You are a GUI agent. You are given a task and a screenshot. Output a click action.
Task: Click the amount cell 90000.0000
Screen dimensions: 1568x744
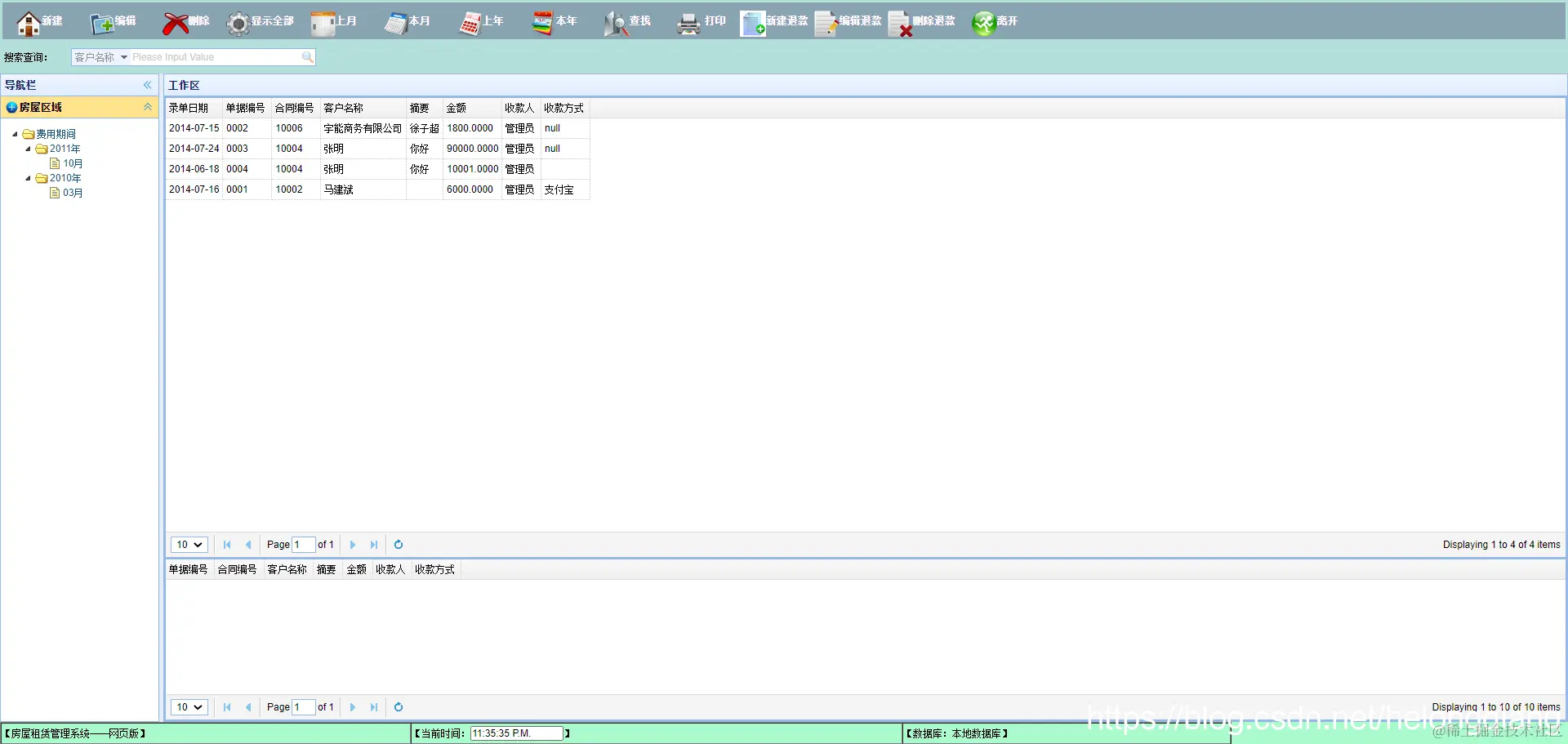click(x=472, y=149)
